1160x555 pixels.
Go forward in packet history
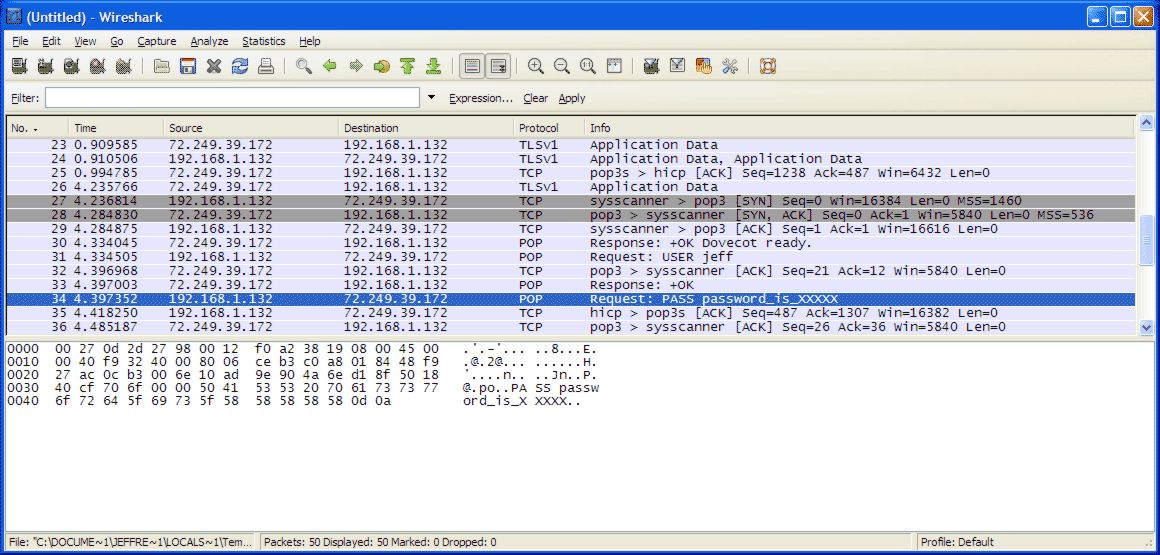pyautogui.click(x=356, y=67)
